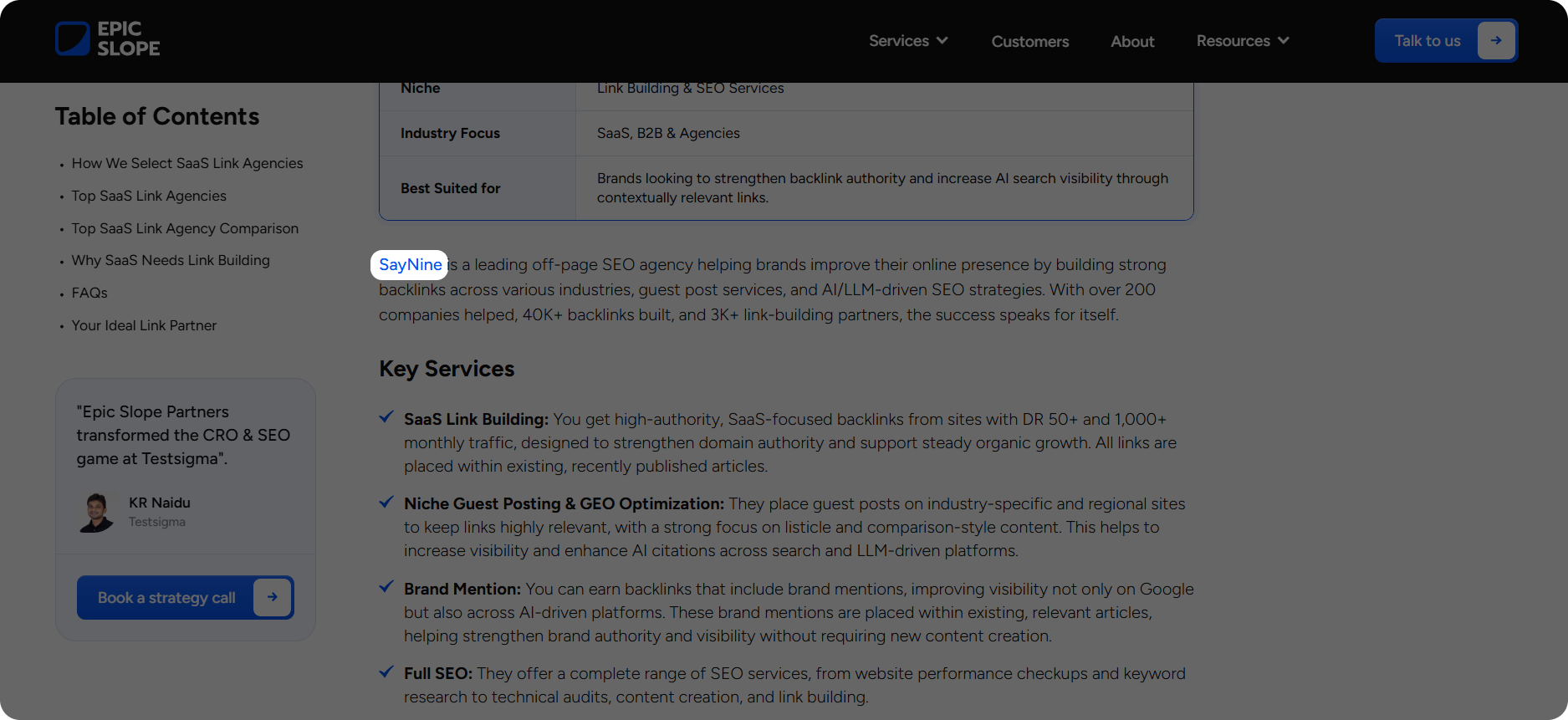Click the checkmark beside Full SEO

pos(386,671)
